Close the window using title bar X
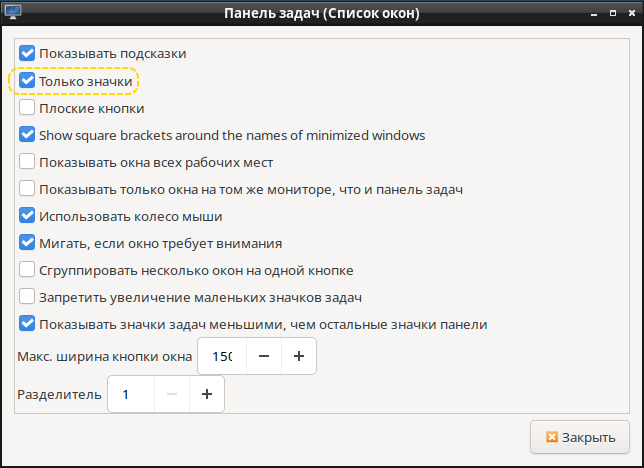The image size is (644, 468). coord(628,14)
